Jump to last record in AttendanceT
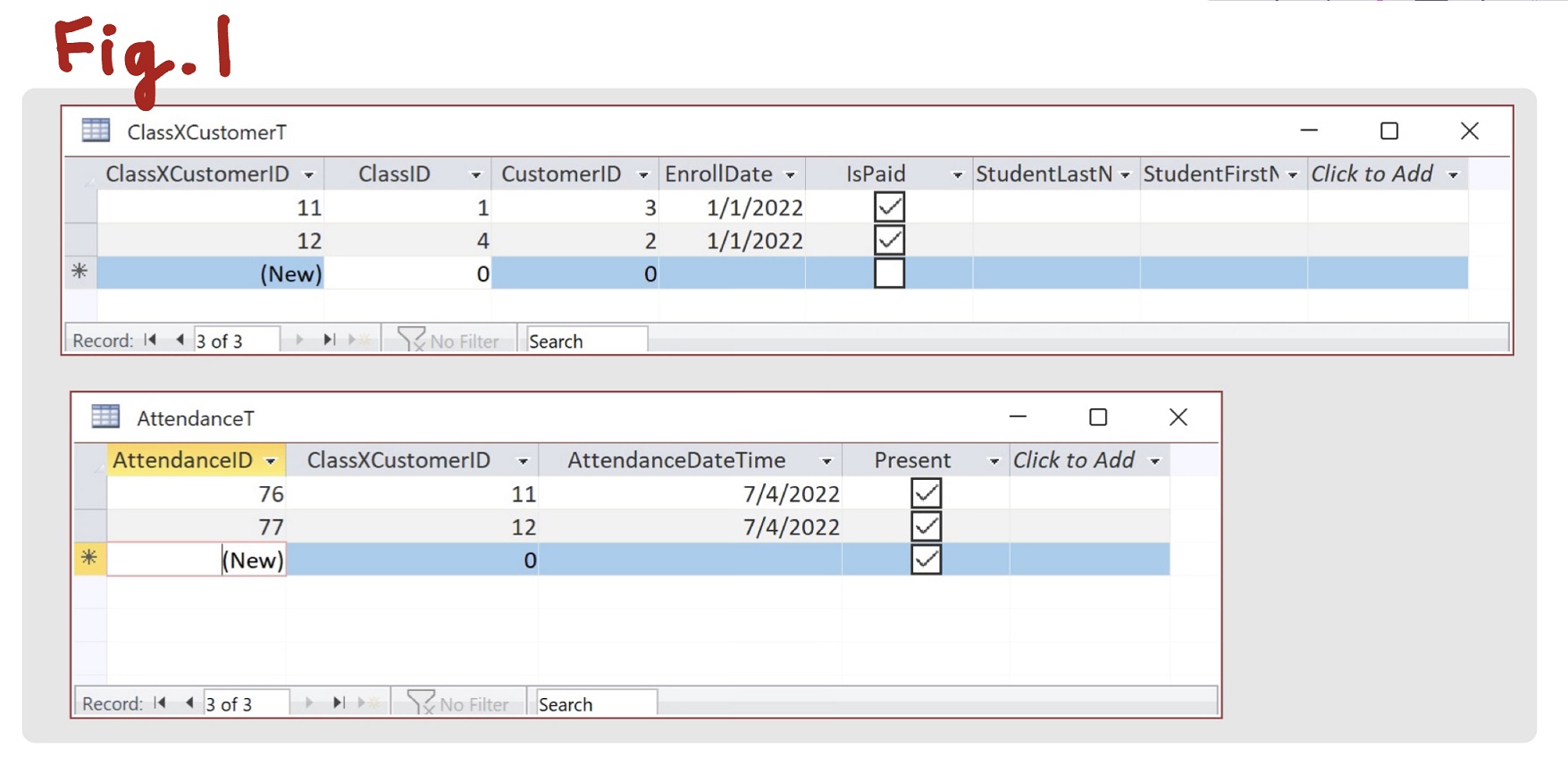 tap(339, 703)
